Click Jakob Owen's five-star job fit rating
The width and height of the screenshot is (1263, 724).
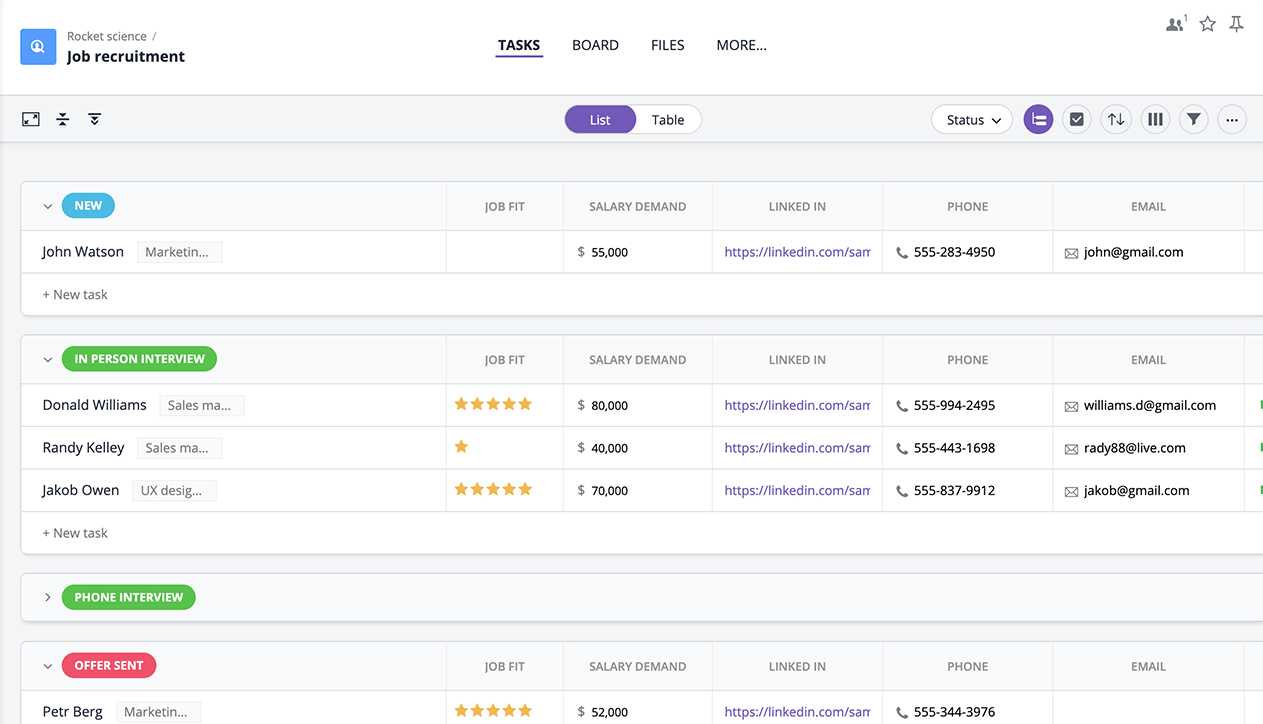(x=493, y=489)
